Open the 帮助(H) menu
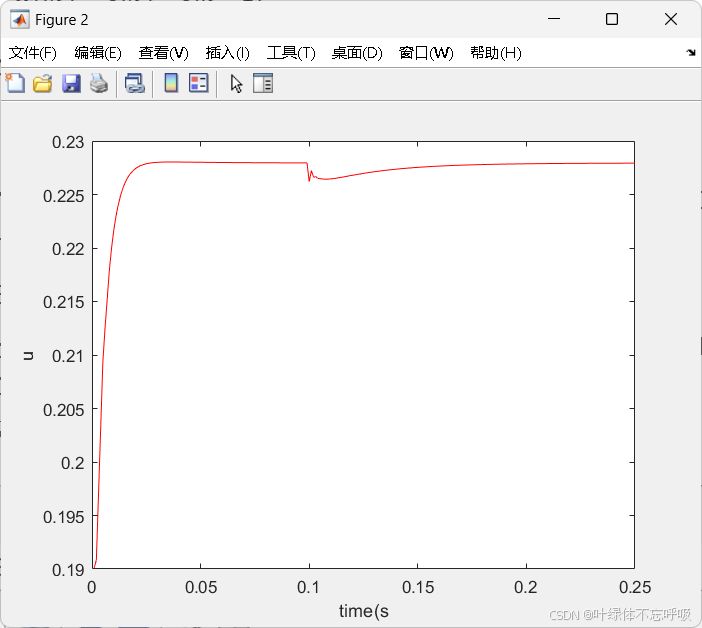The height and width of the screenshot is (628, 702). [496, 53]
